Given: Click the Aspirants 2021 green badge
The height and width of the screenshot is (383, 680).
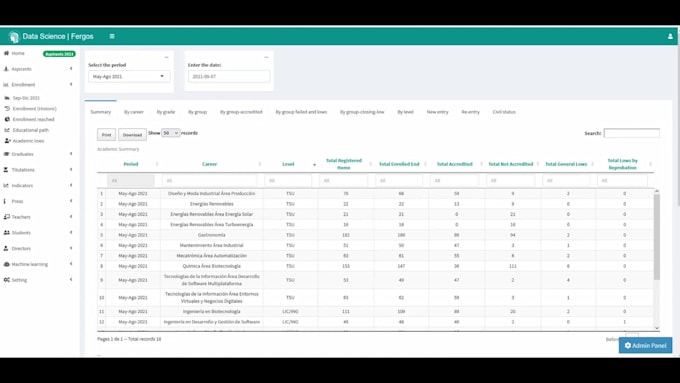Looking at the screenshot, I should pos(59,54).
